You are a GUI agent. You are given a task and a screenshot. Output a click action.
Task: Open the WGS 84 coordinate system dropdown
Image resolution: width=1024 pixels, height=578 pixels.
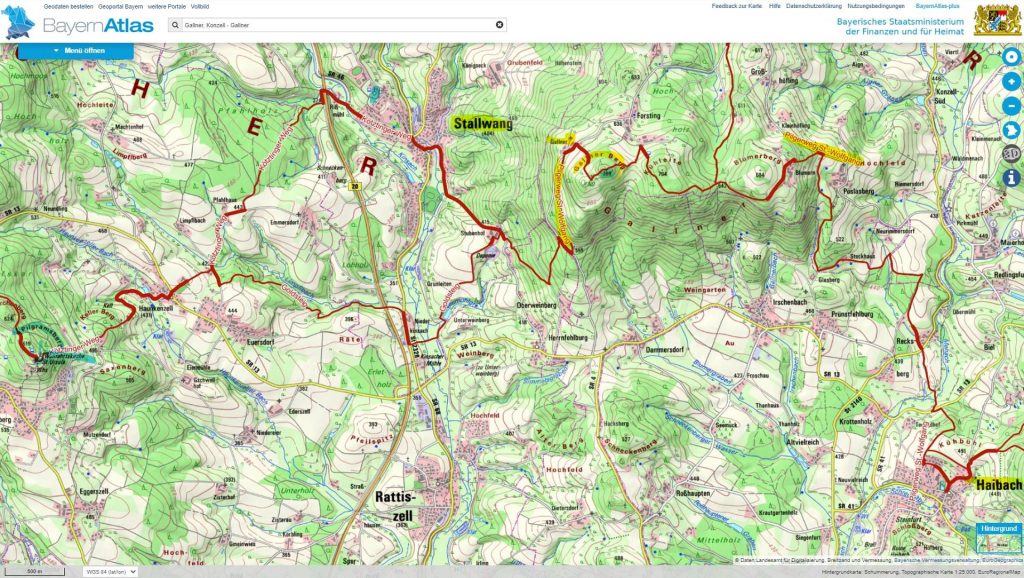[x=110, y=572]
